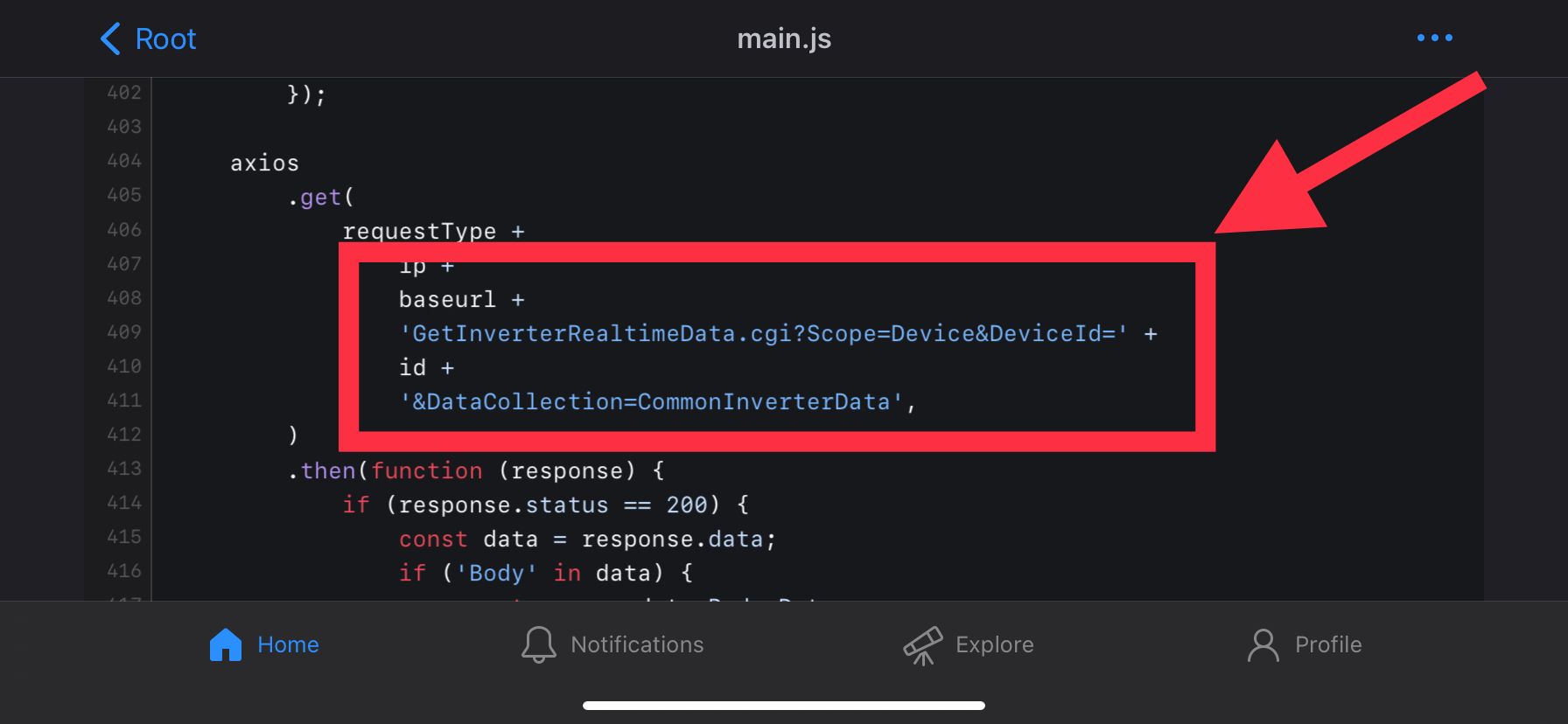The image size is (1568, 724).
Task: Open the Explore tab
Action: pyautogui.click(x=969, y=645)
